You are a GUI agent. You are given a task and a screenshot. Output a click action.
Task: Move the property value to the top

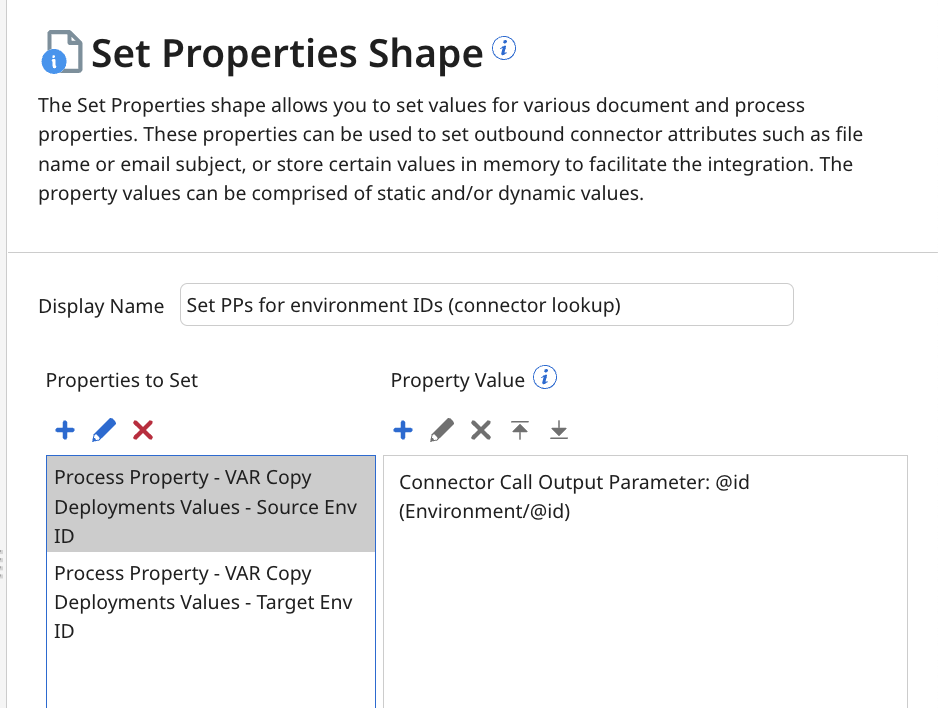tap(519, 430)
